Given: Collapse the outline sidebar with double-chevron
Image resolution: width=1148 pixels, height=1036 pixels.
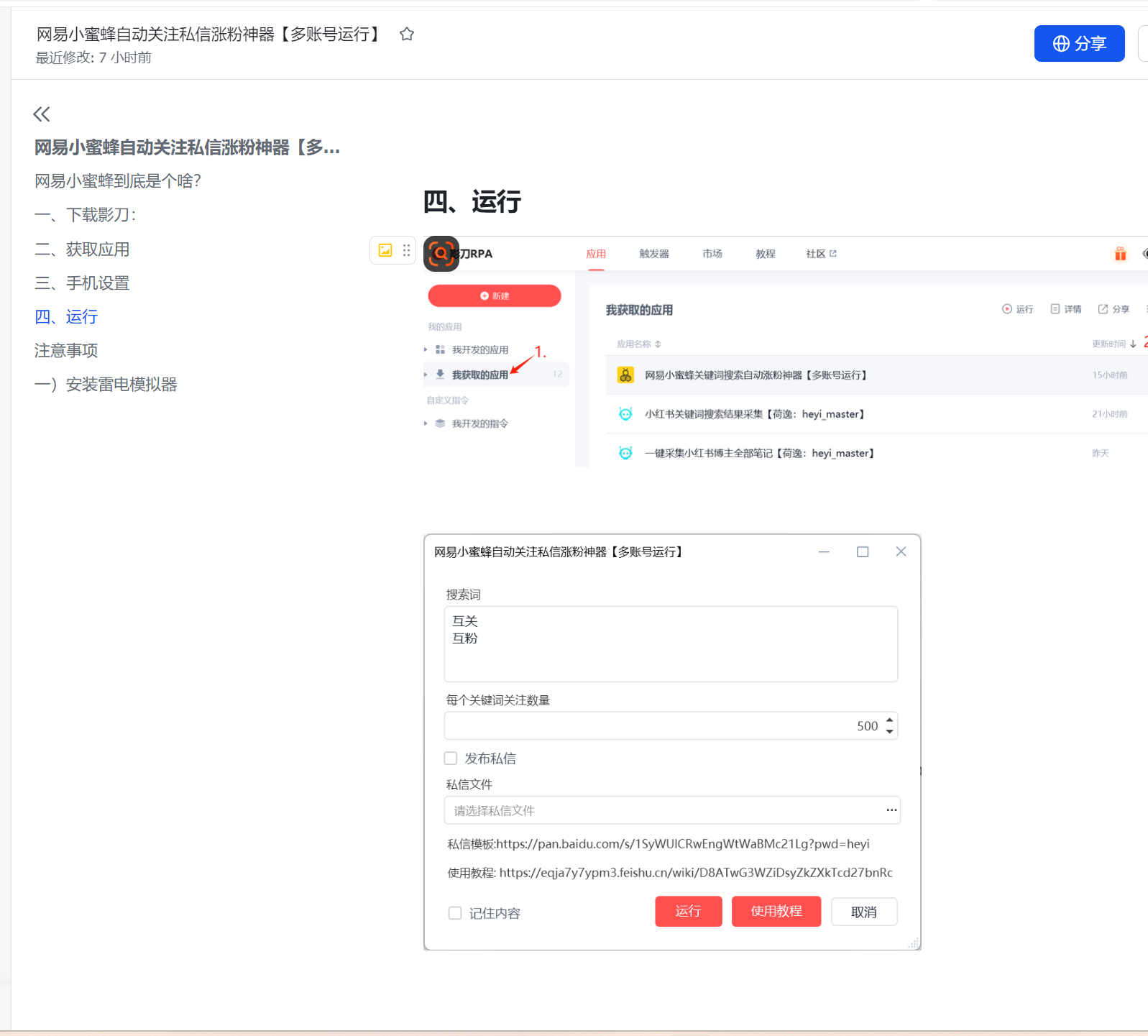Looking at the screenshot, I should [42, 114].
